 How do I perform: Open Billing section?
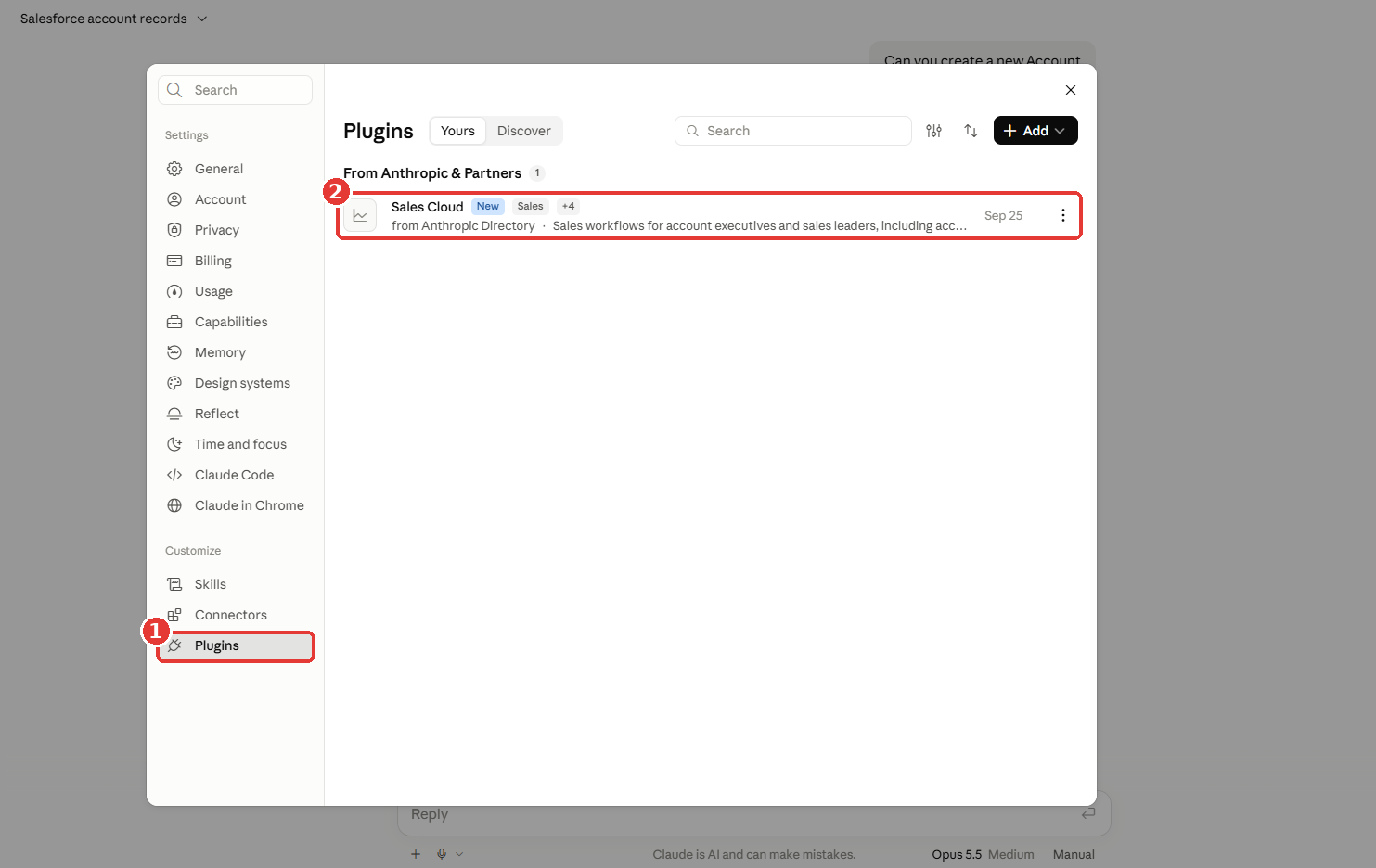click(x=235, y=261)
